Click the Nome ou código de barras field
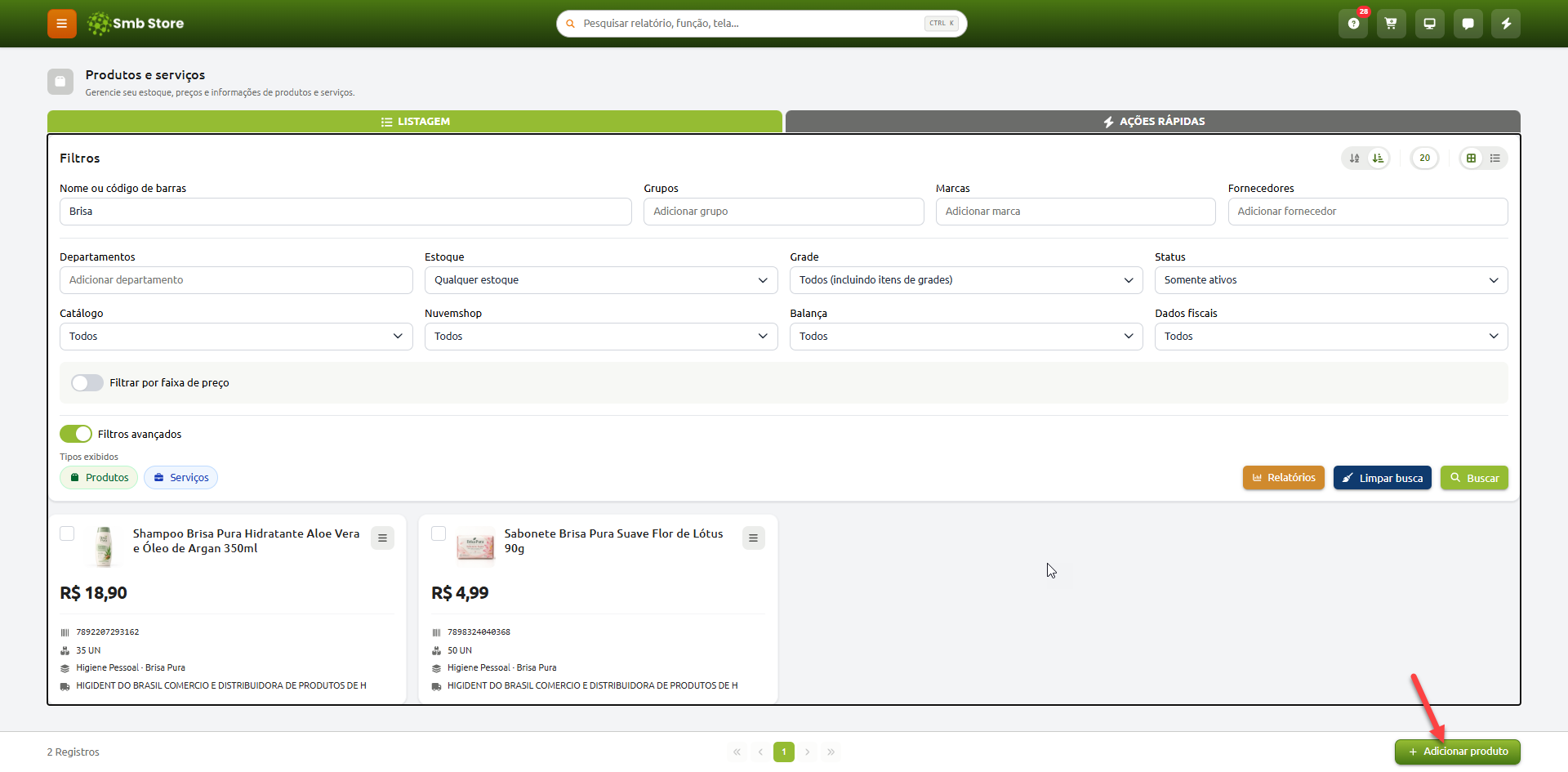This screenshot has width=1568, height=772. 345,212
